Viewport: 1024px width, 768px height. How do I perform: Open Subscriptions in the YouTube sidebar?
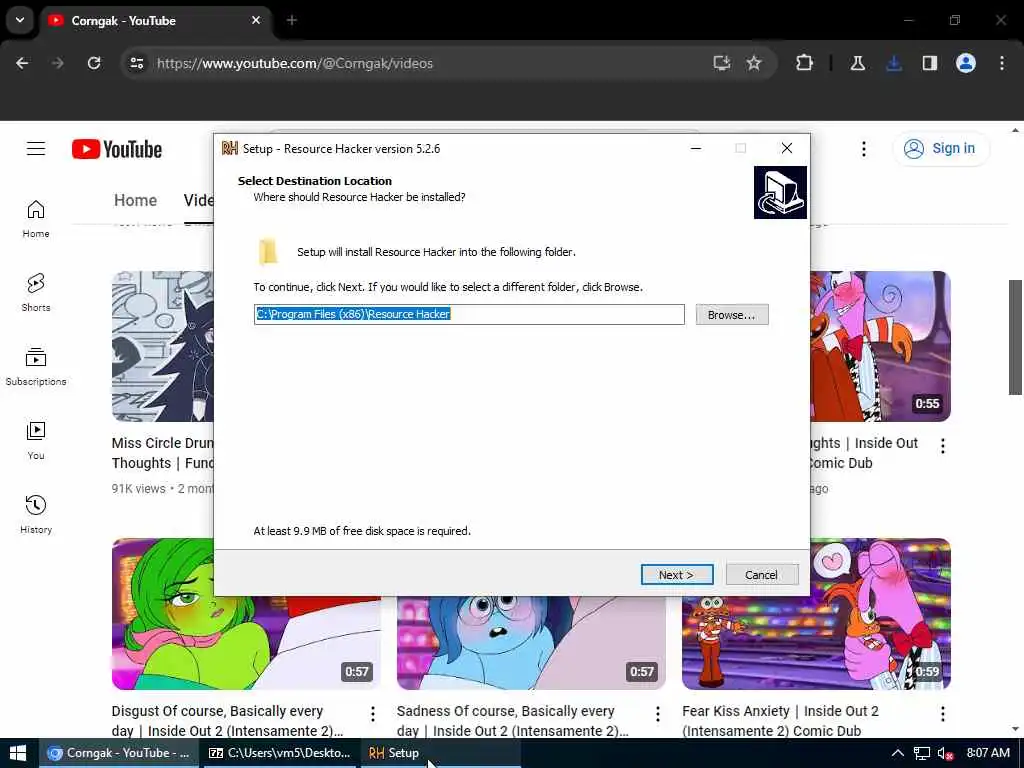coord(36,366)
